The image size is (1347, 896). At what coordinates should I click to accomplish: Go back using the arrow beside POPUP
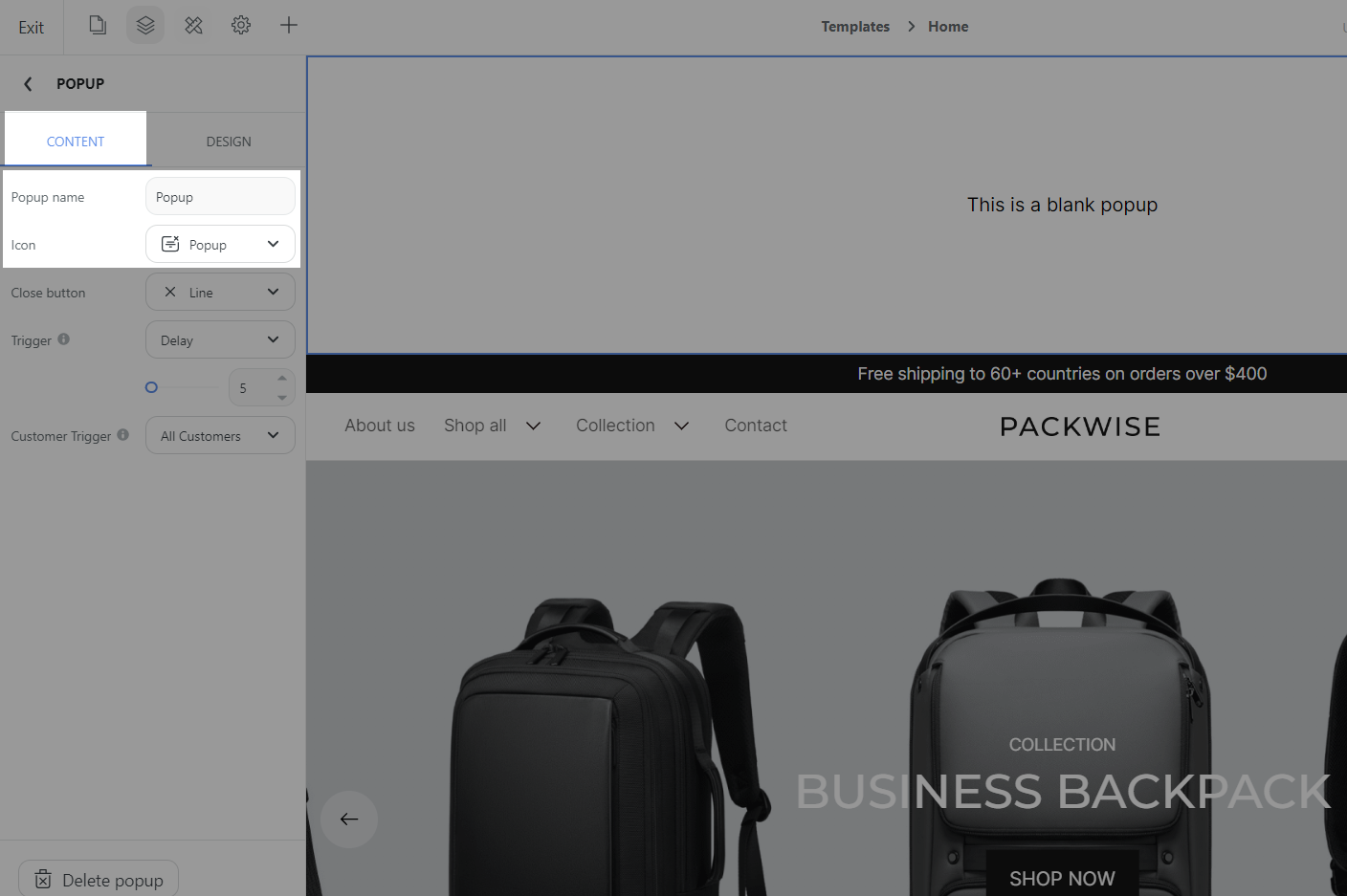pyautogui.click(x=28, y=84)
